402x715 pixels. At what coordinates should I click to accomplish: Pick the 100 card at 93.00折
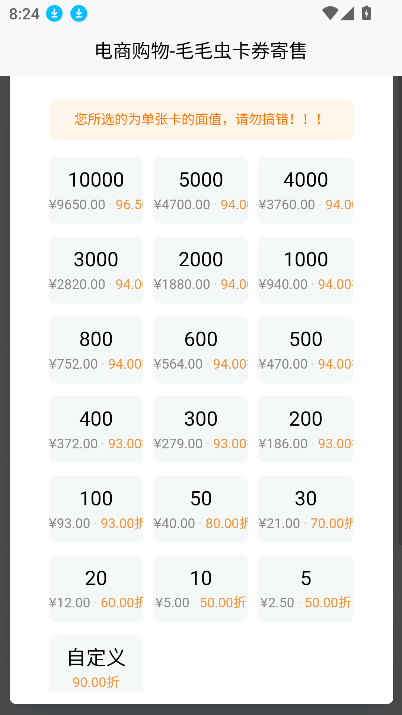96,509
